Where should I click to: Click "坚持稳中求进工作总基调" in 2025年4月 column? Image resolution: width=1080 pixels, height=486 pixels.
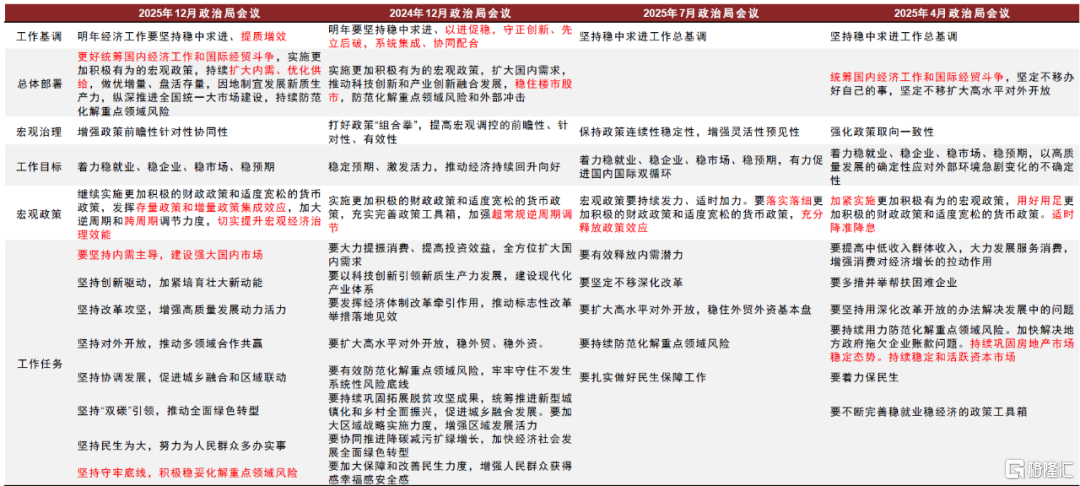[895, 38]
